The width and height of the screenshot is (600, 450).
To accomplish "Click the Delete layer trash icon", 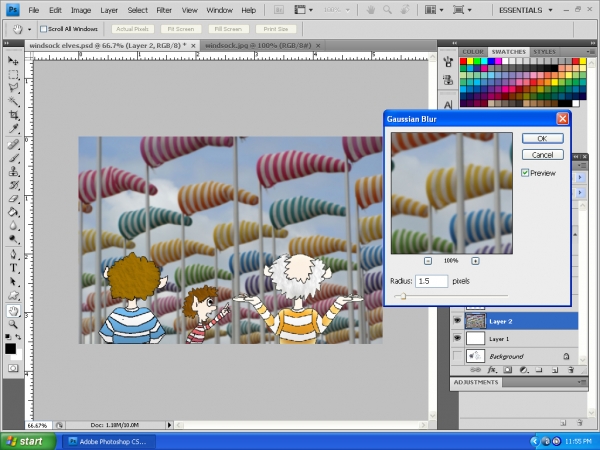I will (571, 370).
